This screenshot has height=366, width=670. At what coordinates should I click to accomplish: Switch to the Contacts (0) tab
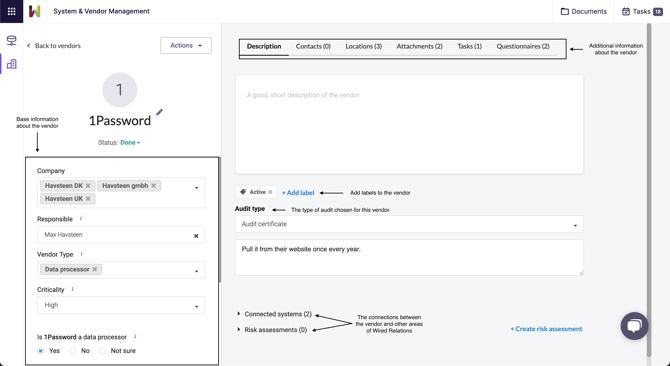[x=313, y=47]
